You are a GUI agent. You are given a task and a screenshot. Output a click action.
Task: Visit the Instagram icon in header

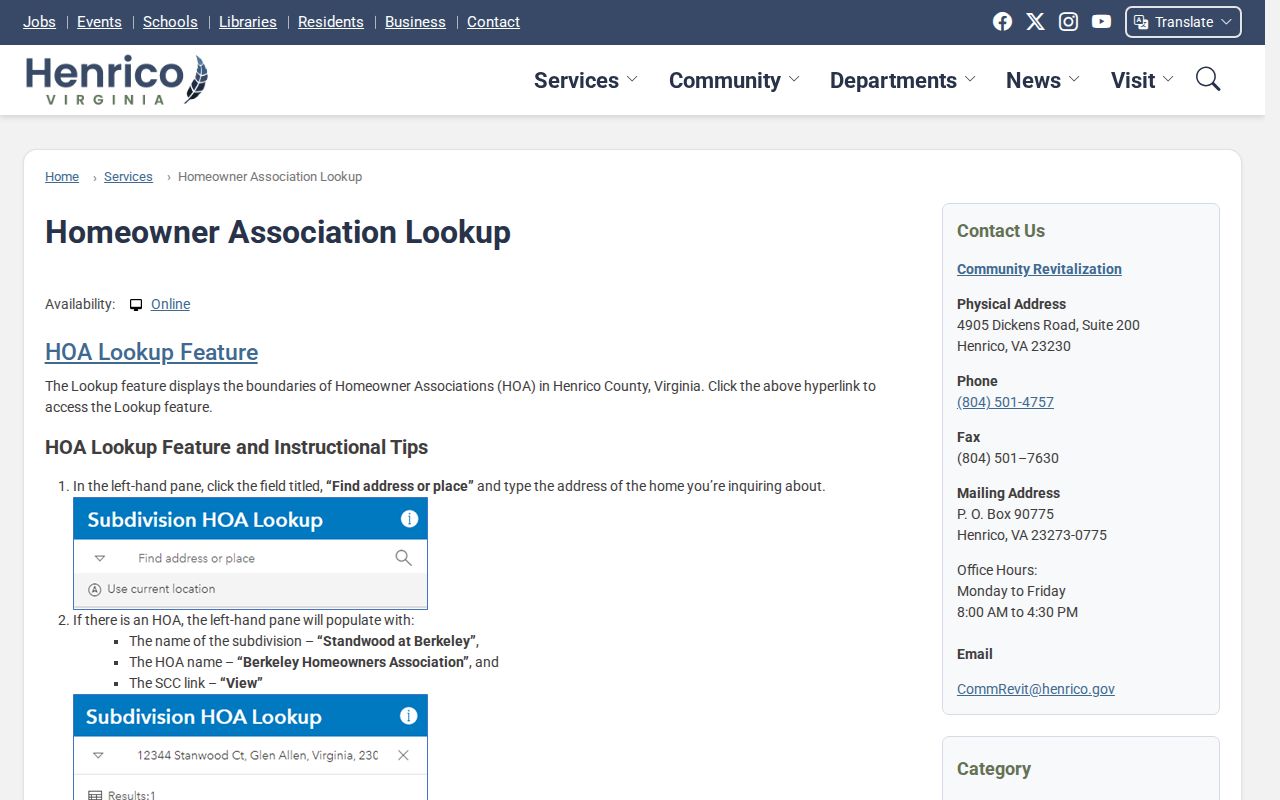1068,22
